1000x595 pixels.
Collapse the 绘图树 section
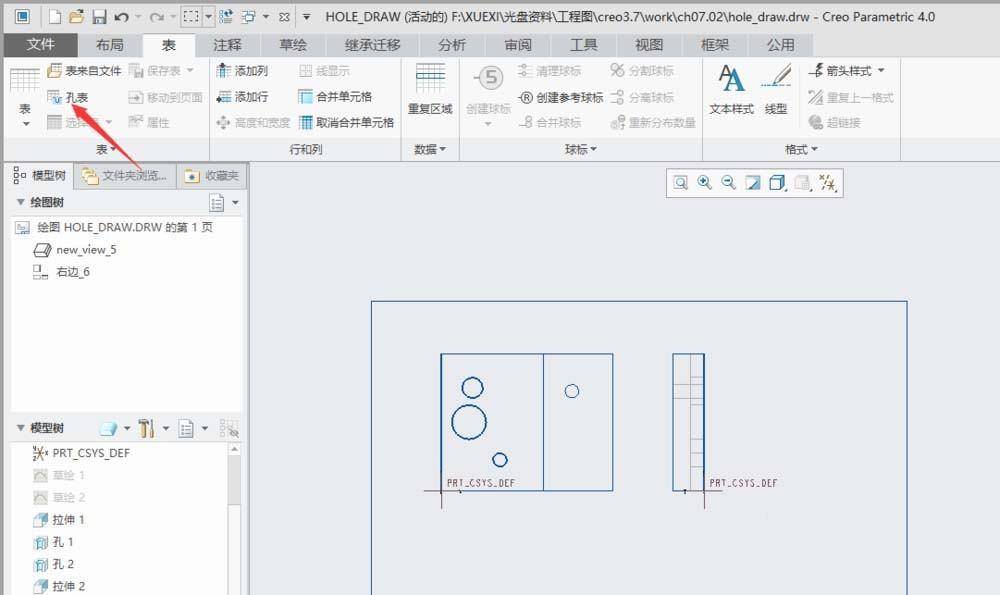tap(21, 201)
